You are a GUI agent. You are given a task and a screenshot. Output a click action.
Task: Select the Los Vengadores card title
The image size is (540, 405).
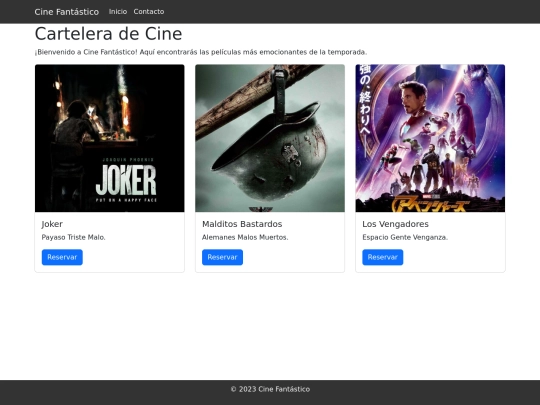(395, 224)
